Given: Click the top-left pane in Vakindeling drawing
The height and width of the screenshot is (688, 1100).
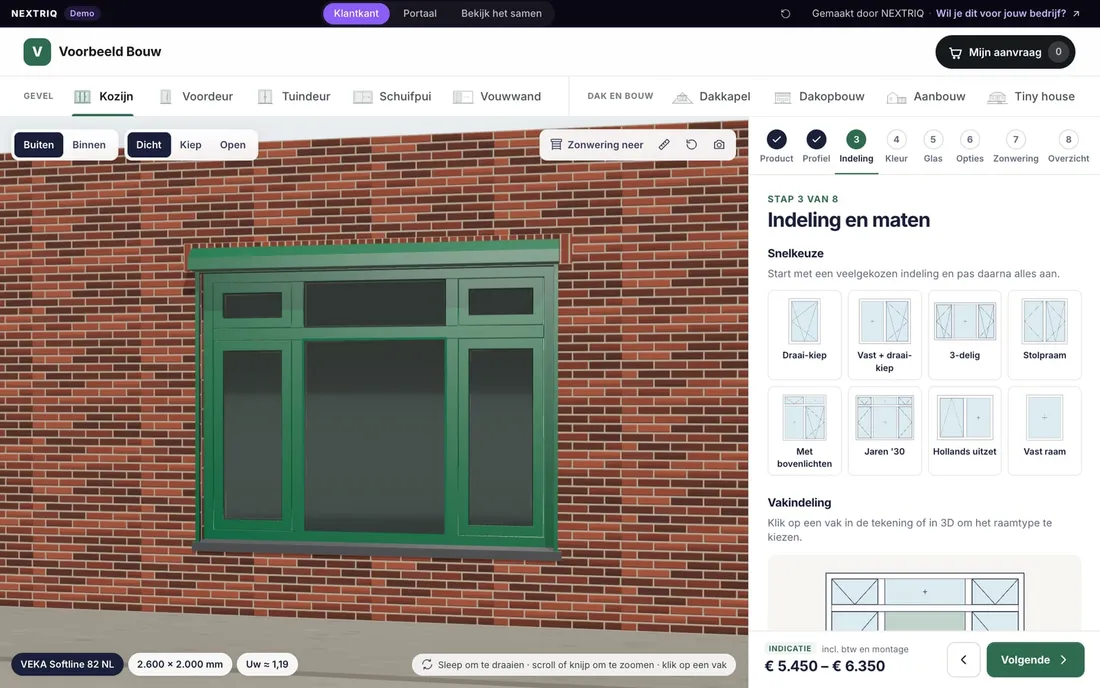Looking at the screenshot, I should 854,591.
